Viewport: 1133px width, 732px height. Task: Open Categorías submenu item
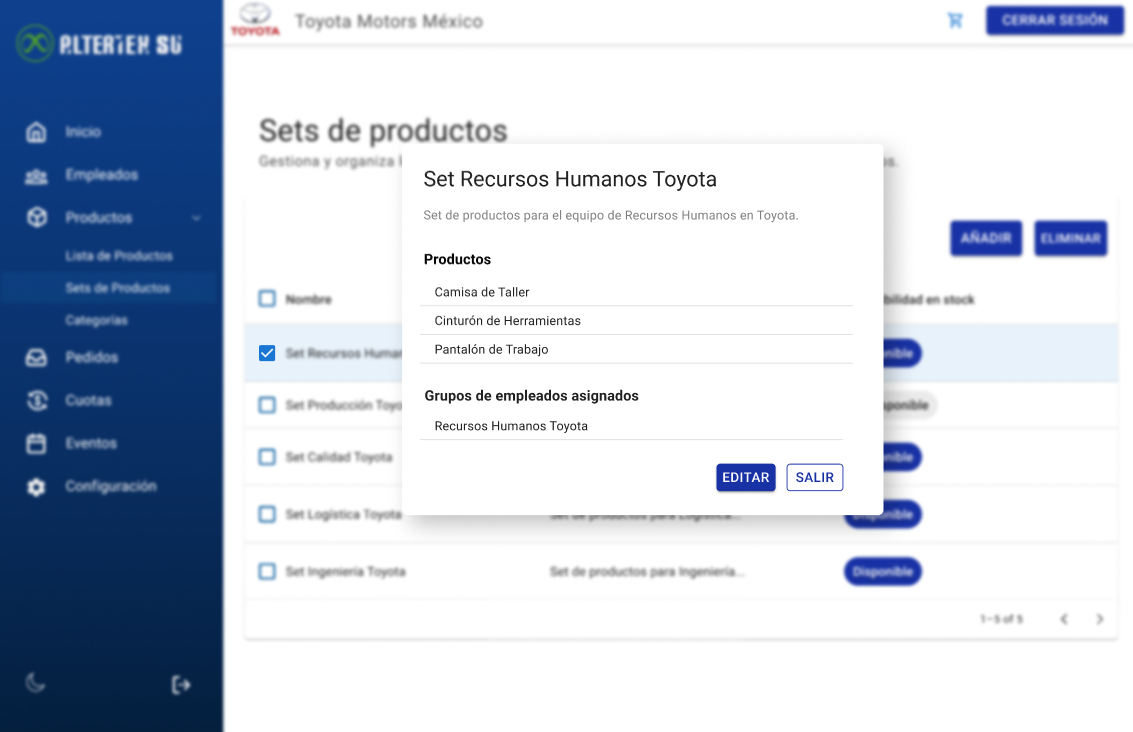click(96, 320)
